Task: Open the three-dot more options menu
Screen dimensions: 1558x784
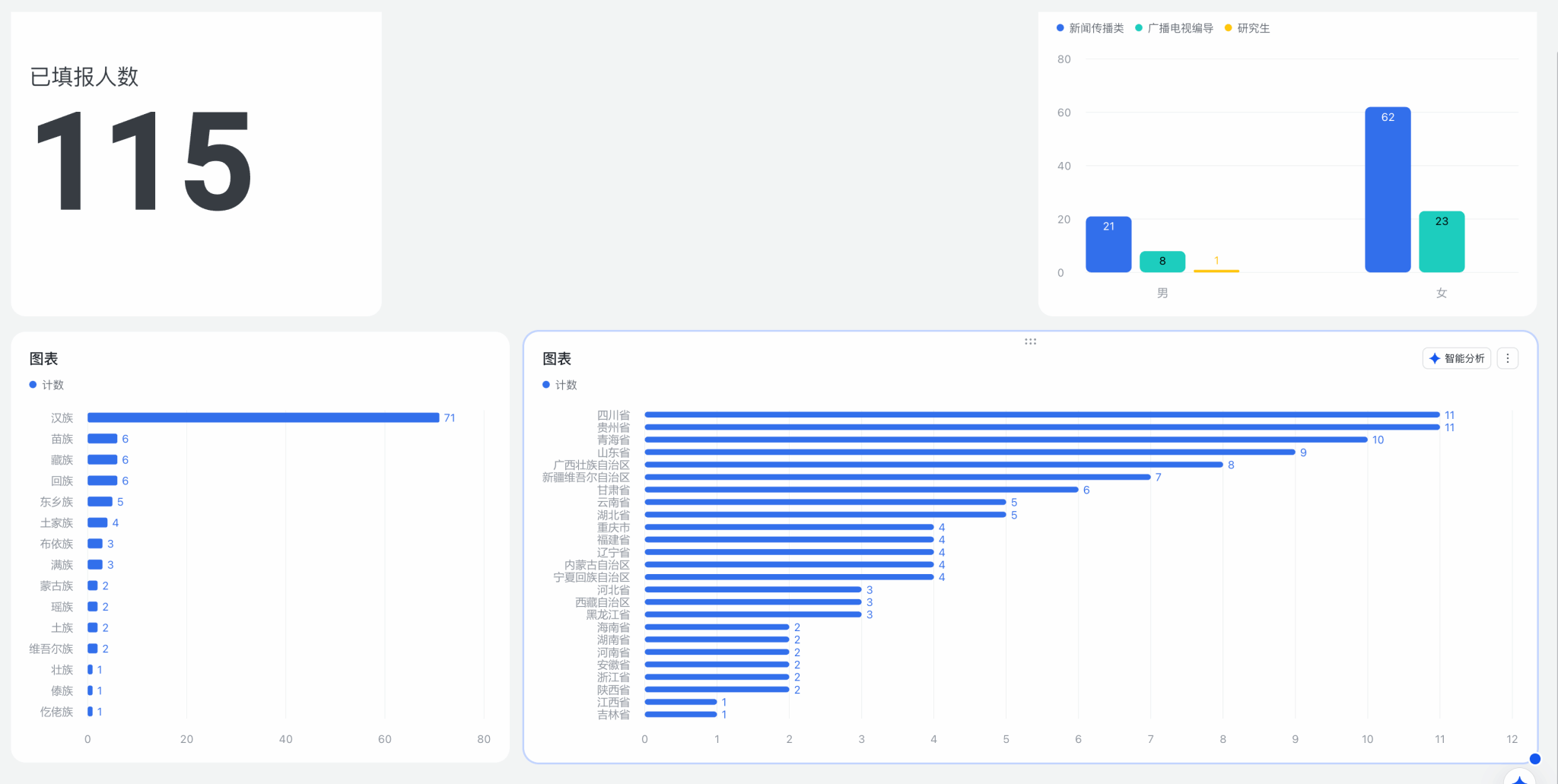Action: [1507, 358]
